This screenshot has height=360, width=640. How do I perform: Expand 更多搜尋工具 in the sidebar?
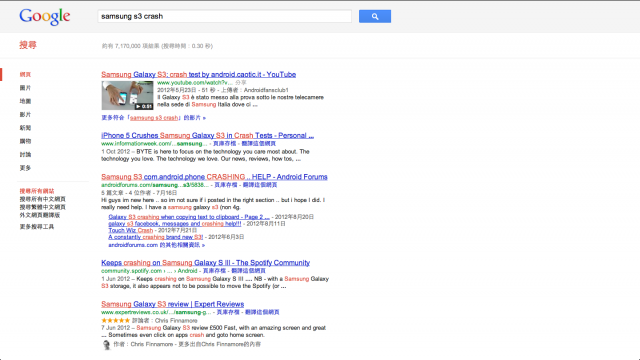(37, 227)
